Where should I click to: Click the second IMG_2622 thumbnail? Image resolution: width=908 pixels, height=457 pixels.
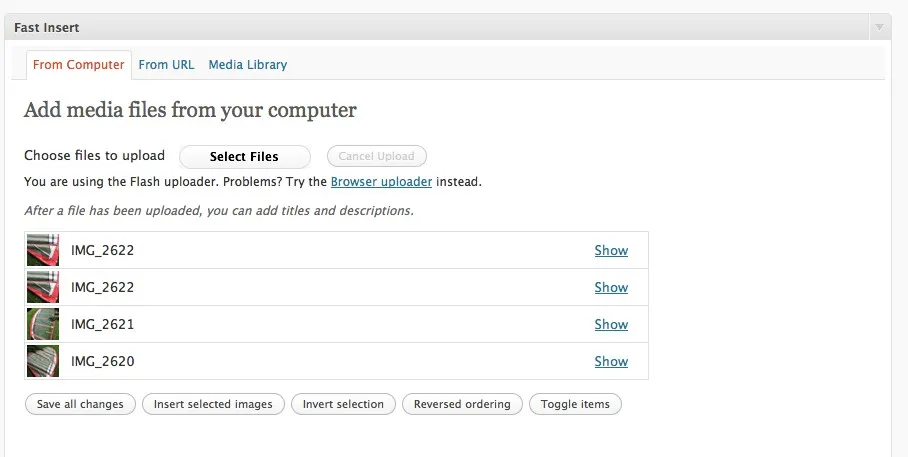pos(43,287)
